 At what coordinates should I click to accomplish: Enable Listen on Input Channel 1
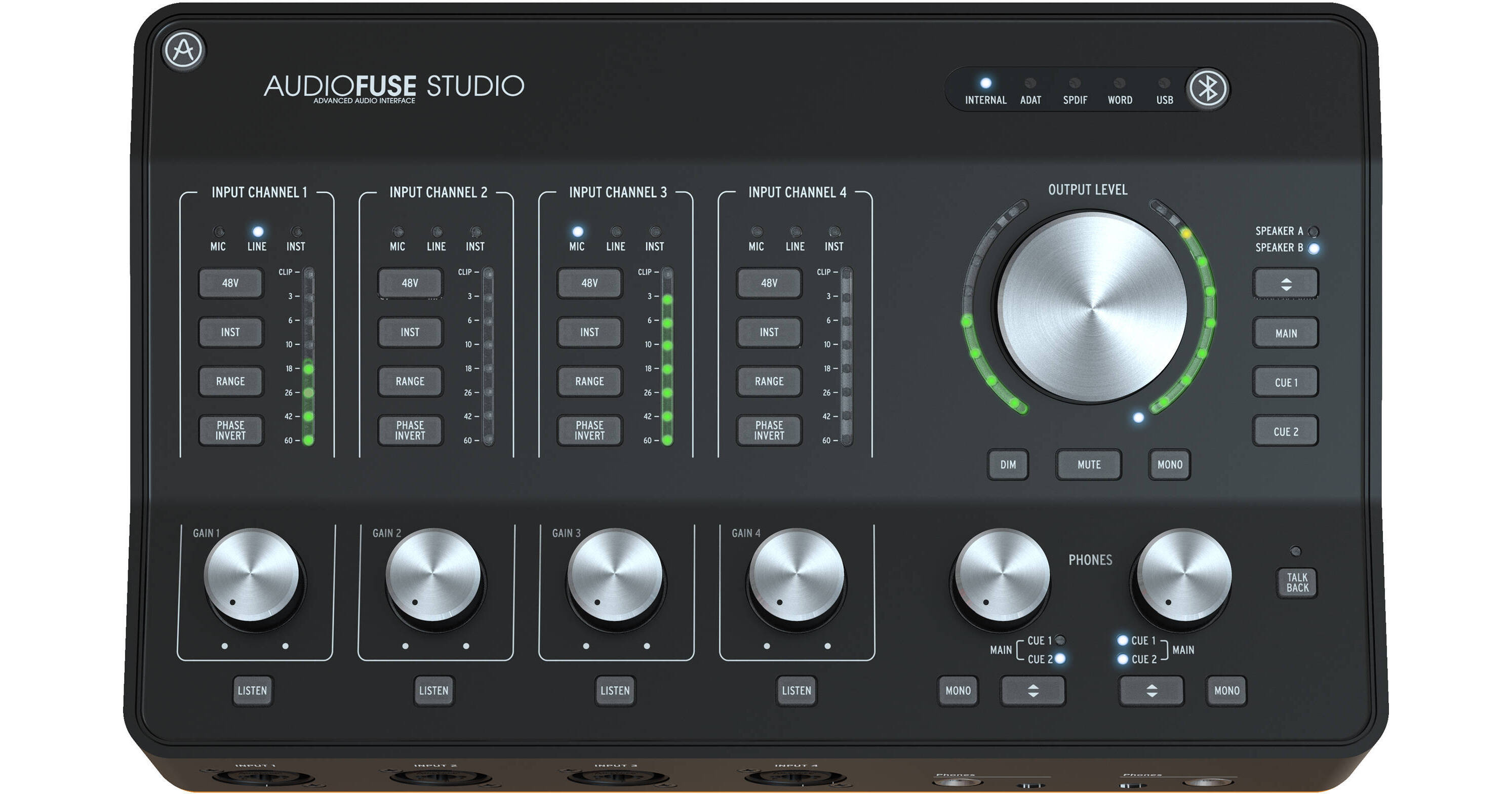(252, 690)
